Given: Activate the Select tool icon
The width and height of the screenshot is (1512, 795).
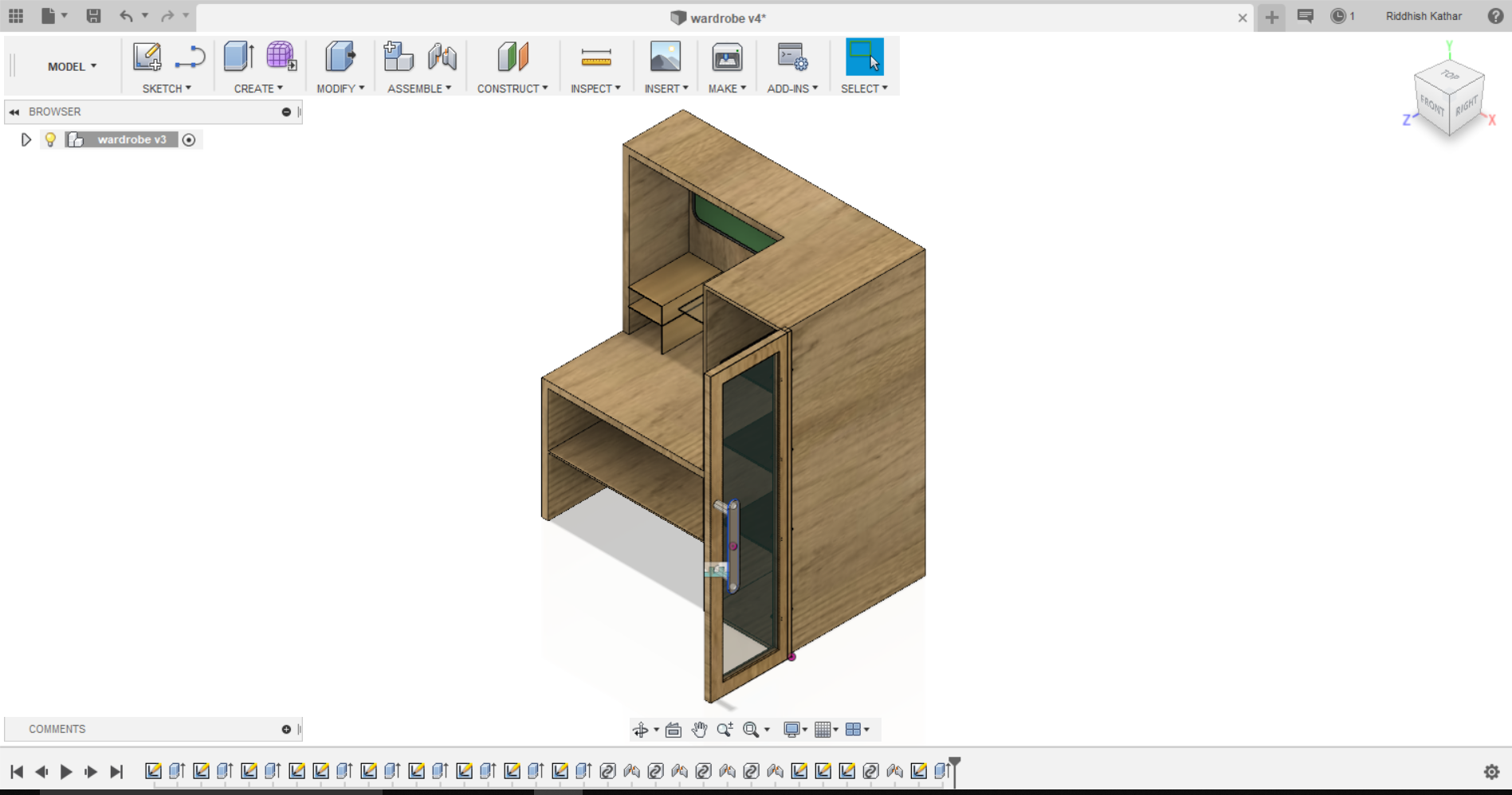Looking at the screenshot, I should coord(865,57).
